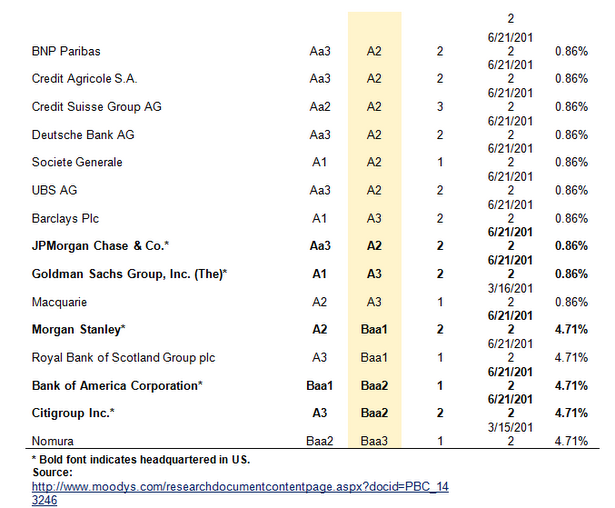The width and height of the screenshot is (615, 508).
Task: Select 'Royal Bank of Scotland Group plc'
Action: tap(124, 358)
